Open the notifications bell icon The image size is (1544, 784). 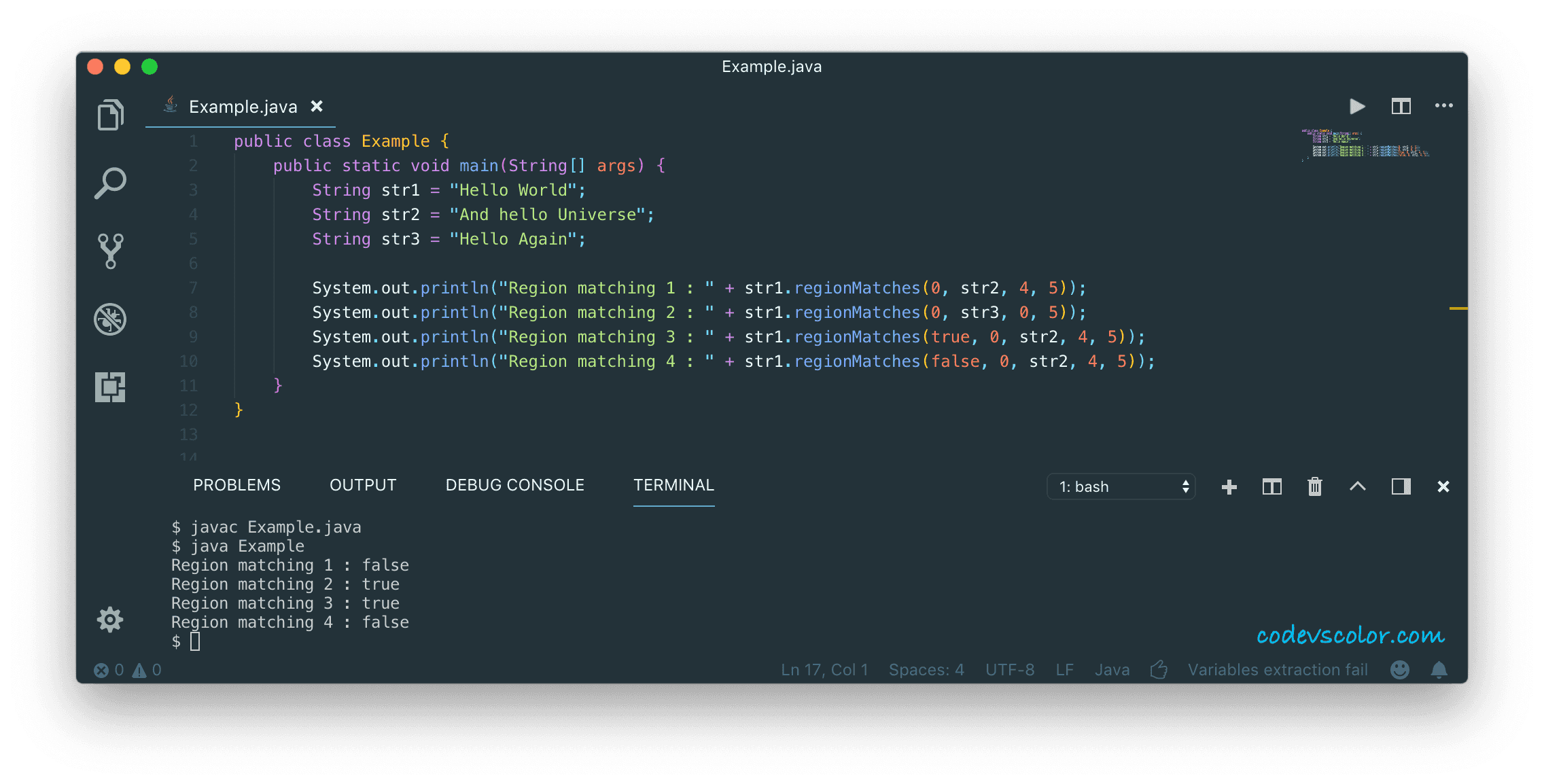1439,670
